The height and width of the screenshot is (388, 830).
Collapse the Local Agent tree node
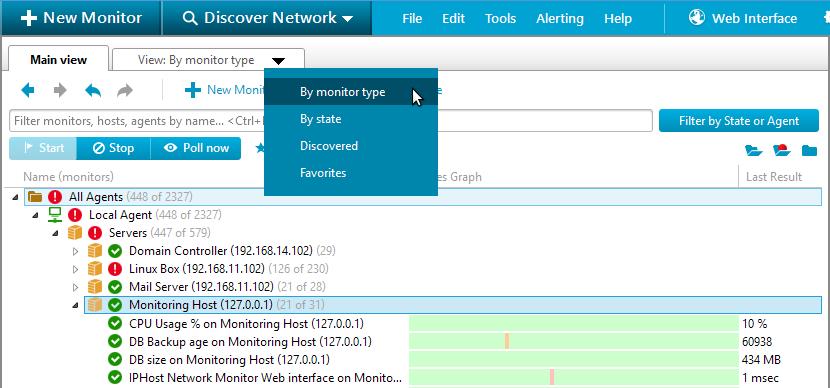35,215
